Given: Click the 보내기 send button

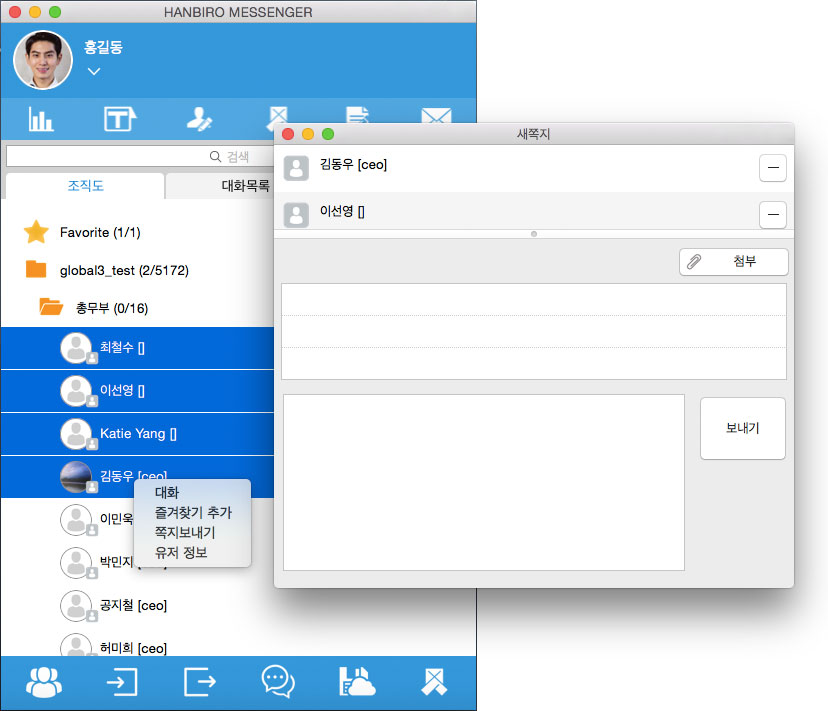Looking at the screenshot, I should [x=742, y=428].
